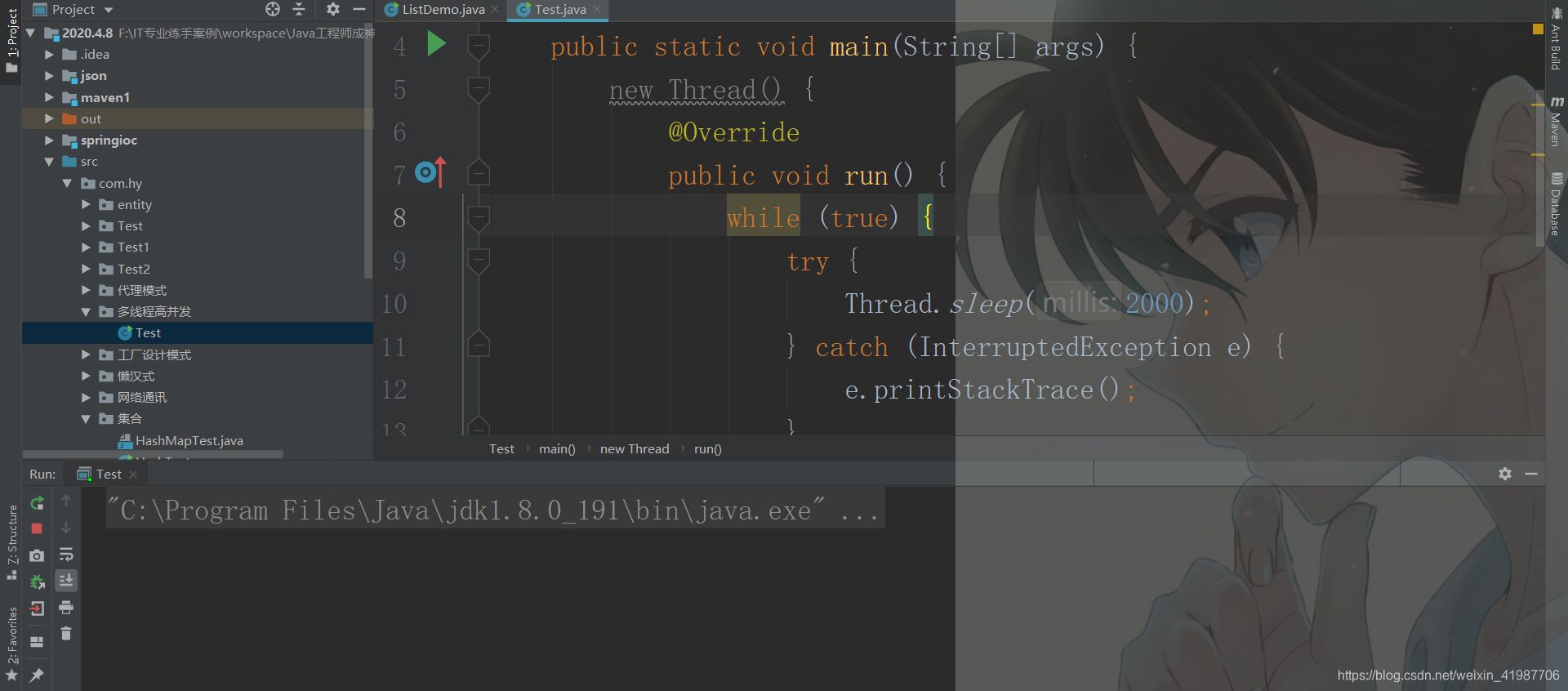The width and height of the screenshot is (1568, 691).
Task: Open the Favorites tool window
Action: (x=11, y=644)
